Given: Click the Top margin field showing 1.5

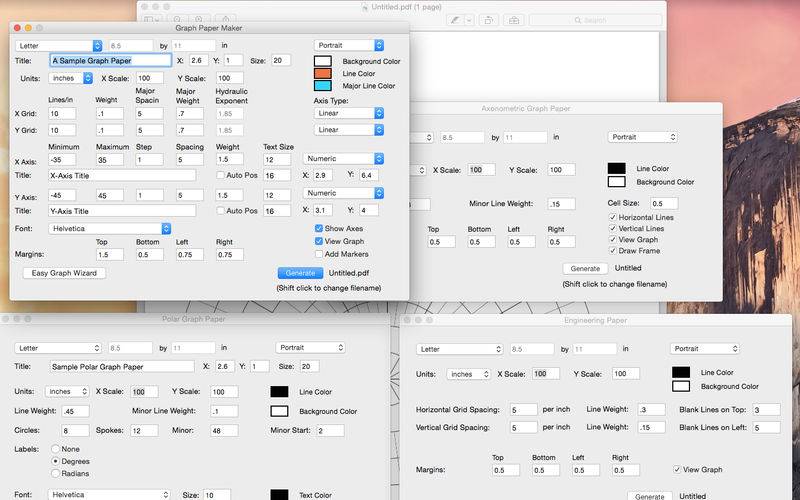Looking at the screenshot, I should (x=110, y=255).
